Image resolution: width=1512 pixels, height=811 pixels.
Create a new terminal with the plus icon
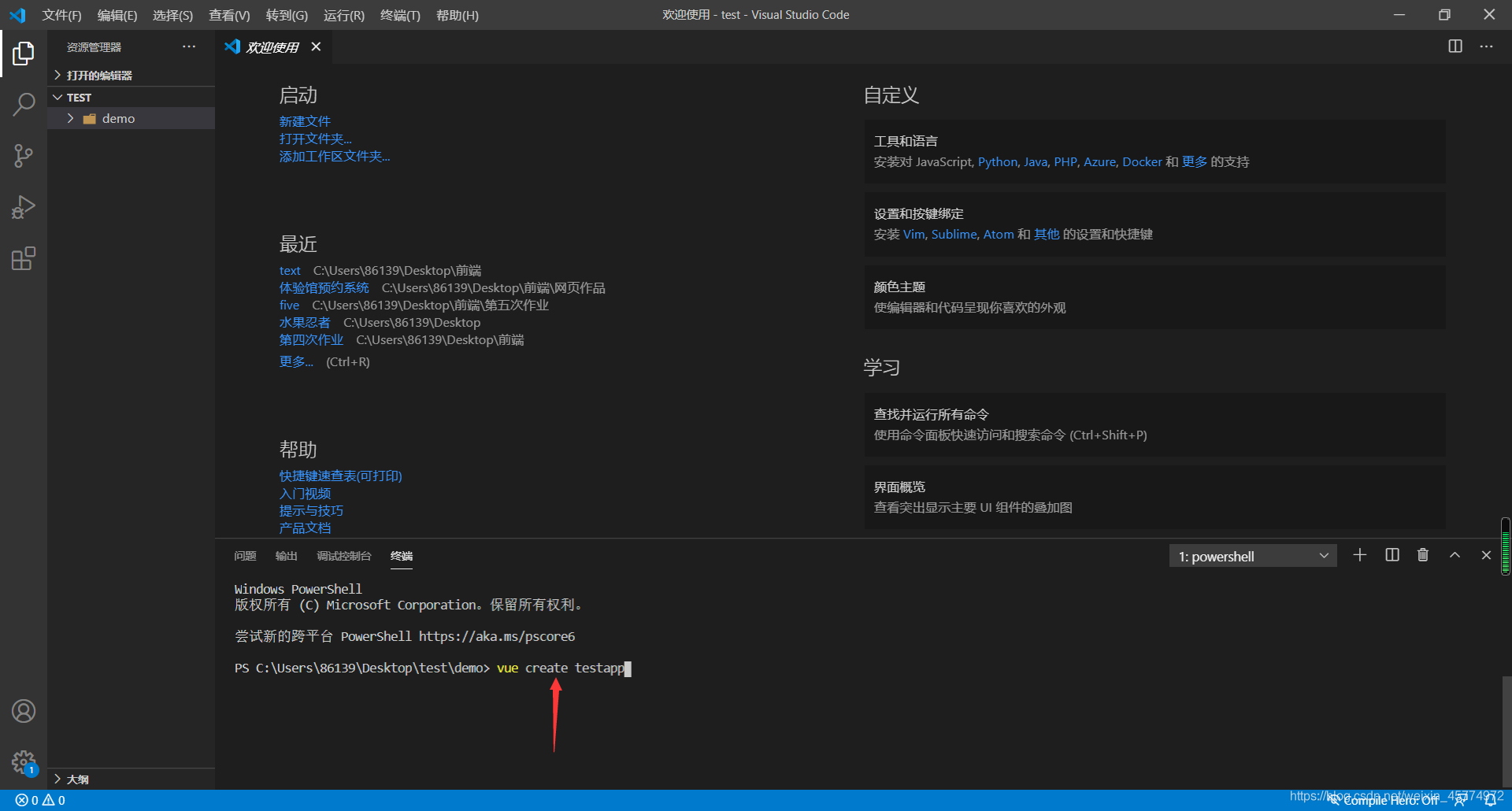point(1360,555)
